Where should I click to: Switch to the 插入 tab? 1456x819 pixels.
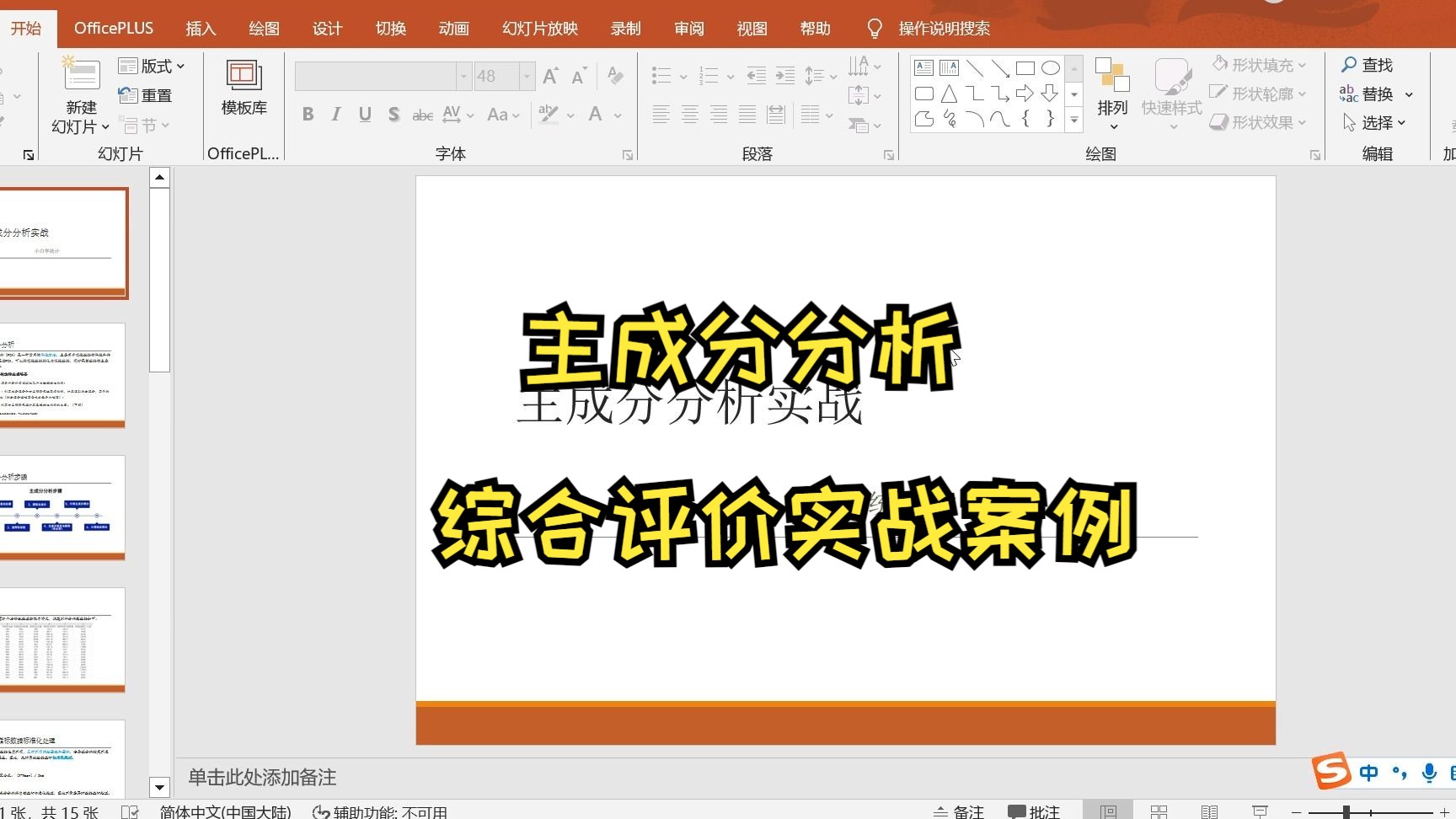201,29
